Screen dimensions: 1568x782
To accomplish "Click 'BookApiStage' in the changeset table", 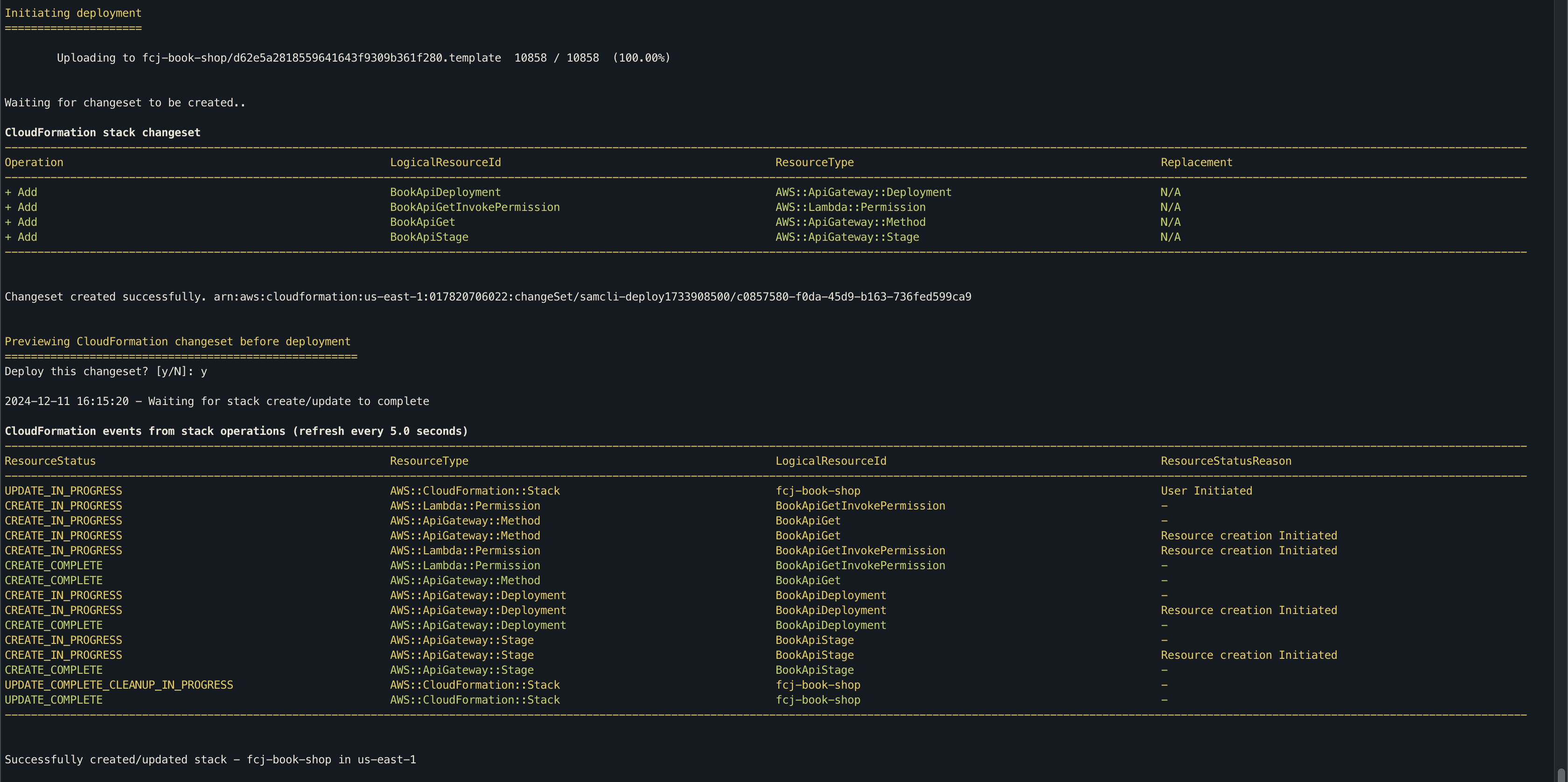I will [x=429, y=237].
